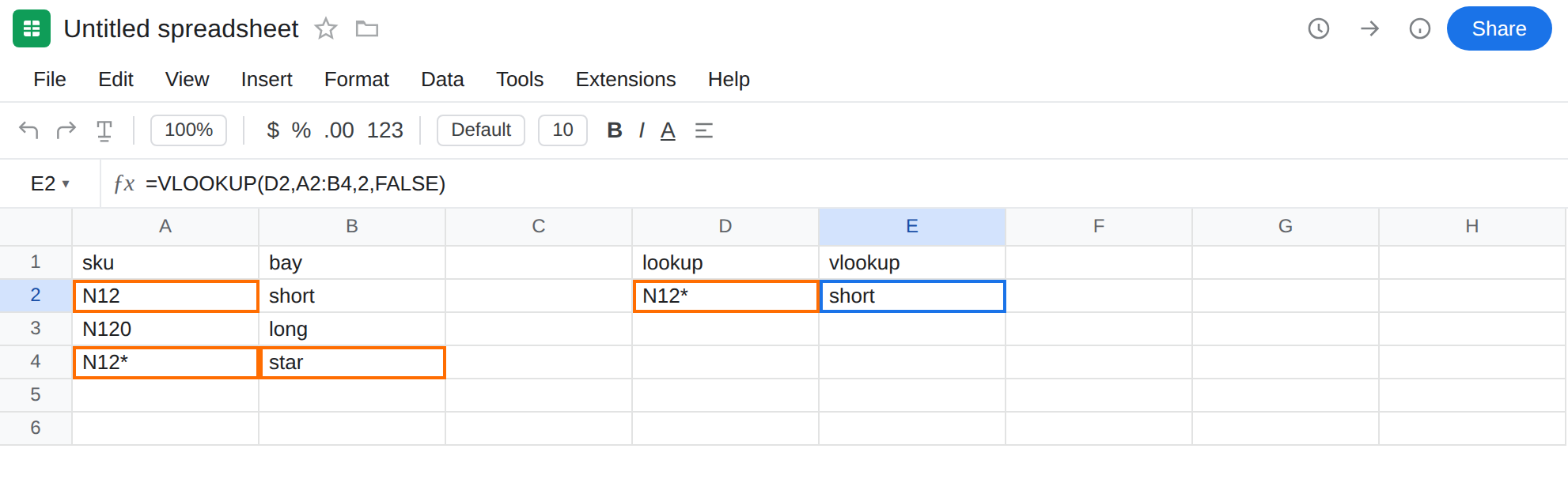Expand the E2 name box dropdown
Viewport: 1568px width, 490px height.
pyautogui.click(x=66, y=184)
